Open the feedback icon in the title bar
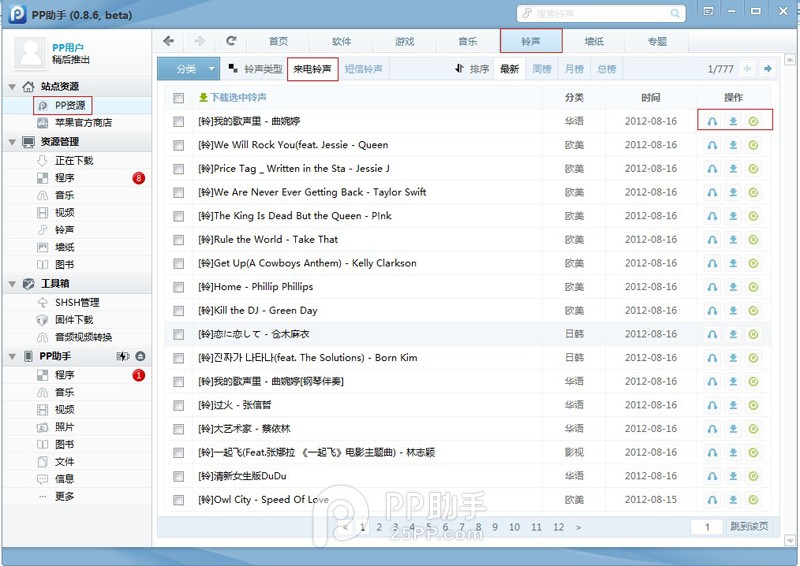The height and width of the screenshot is (566, 800). click(x=708, y=12)
